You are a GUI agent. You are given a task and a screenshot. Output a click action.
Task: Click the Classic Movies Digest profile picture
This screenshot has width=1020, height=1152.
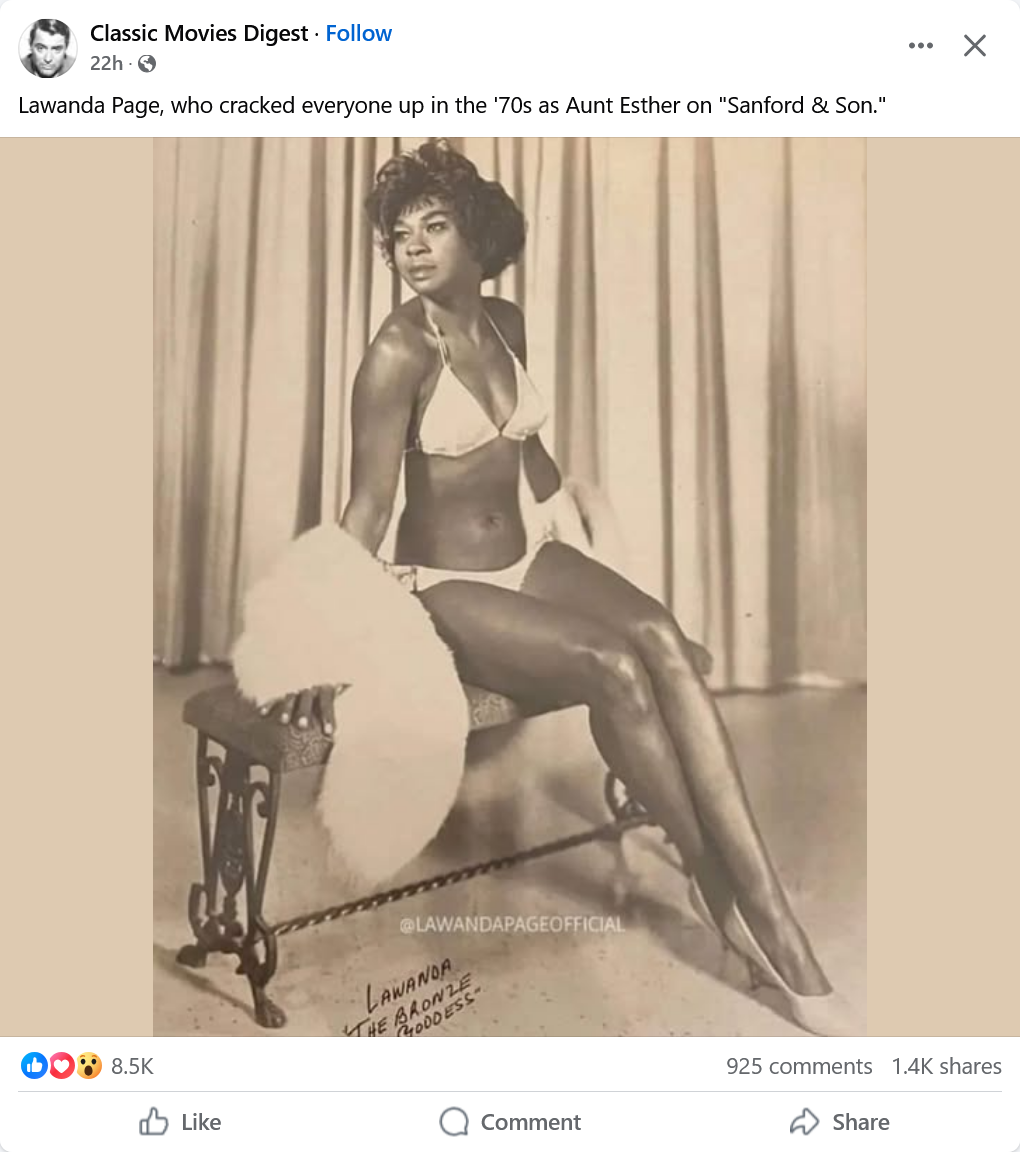(48, 48)
